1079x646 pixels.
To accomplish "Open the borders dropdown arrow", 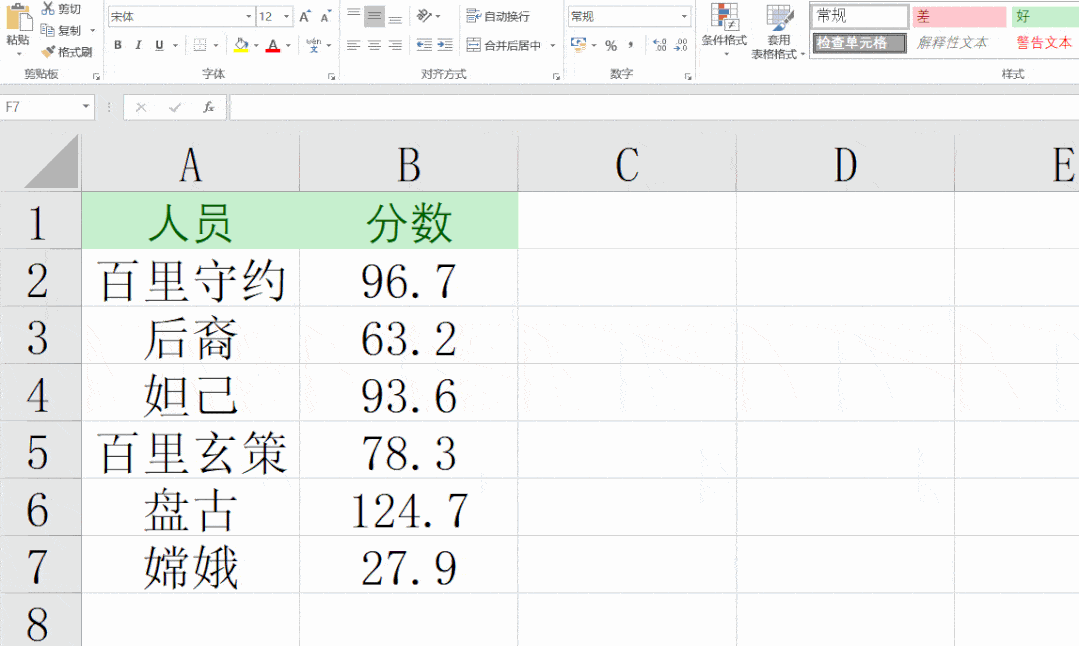I will tap(216, 45).
